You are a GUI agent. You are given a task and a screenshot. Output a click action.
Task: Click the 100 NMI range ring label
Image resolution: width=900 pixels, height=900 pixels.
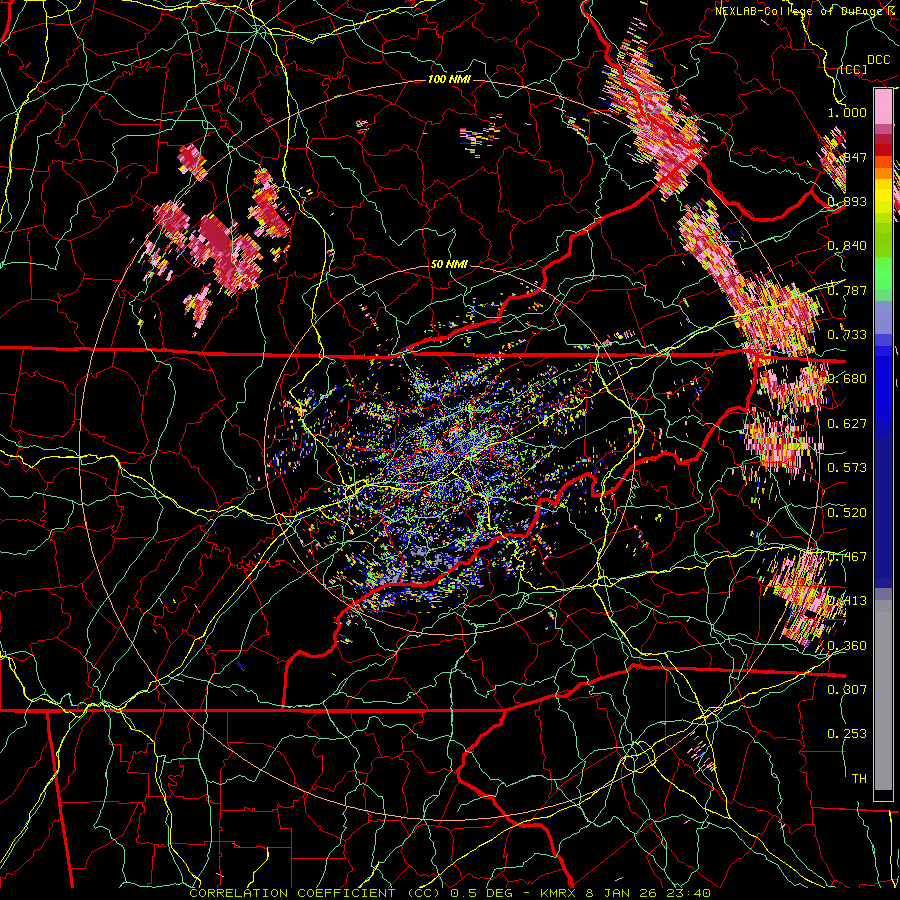click(x=449, y=79)
